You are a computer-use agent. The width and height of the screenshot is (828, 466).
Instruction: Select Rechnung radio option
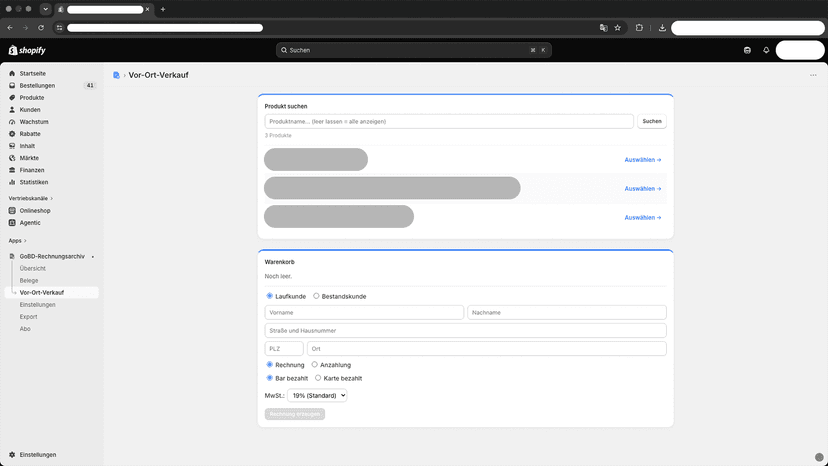(269, 365)
